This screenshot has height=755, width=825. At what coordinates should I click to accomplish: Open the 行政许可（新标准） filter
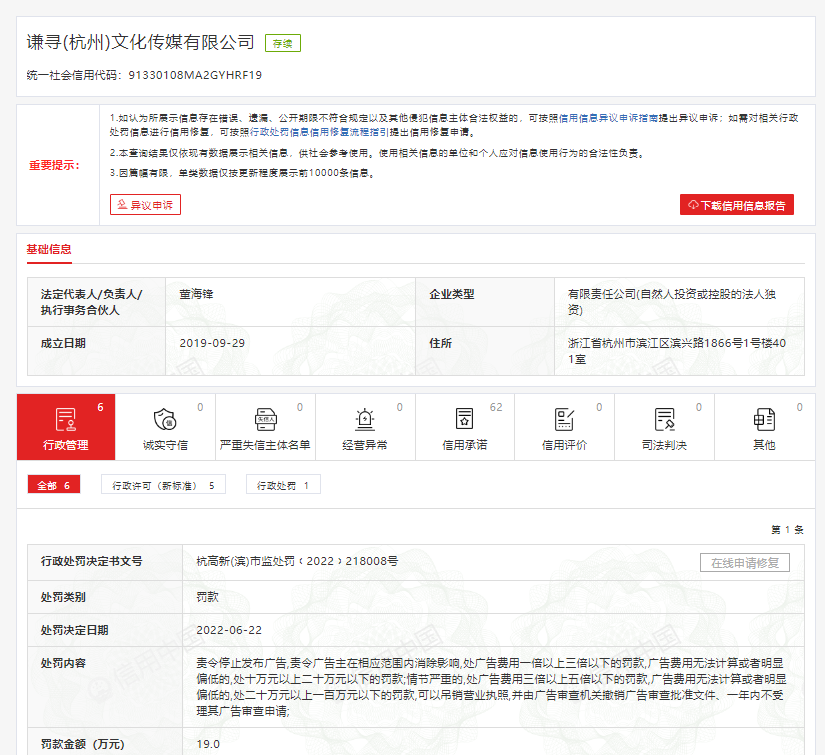pos(160,484)
